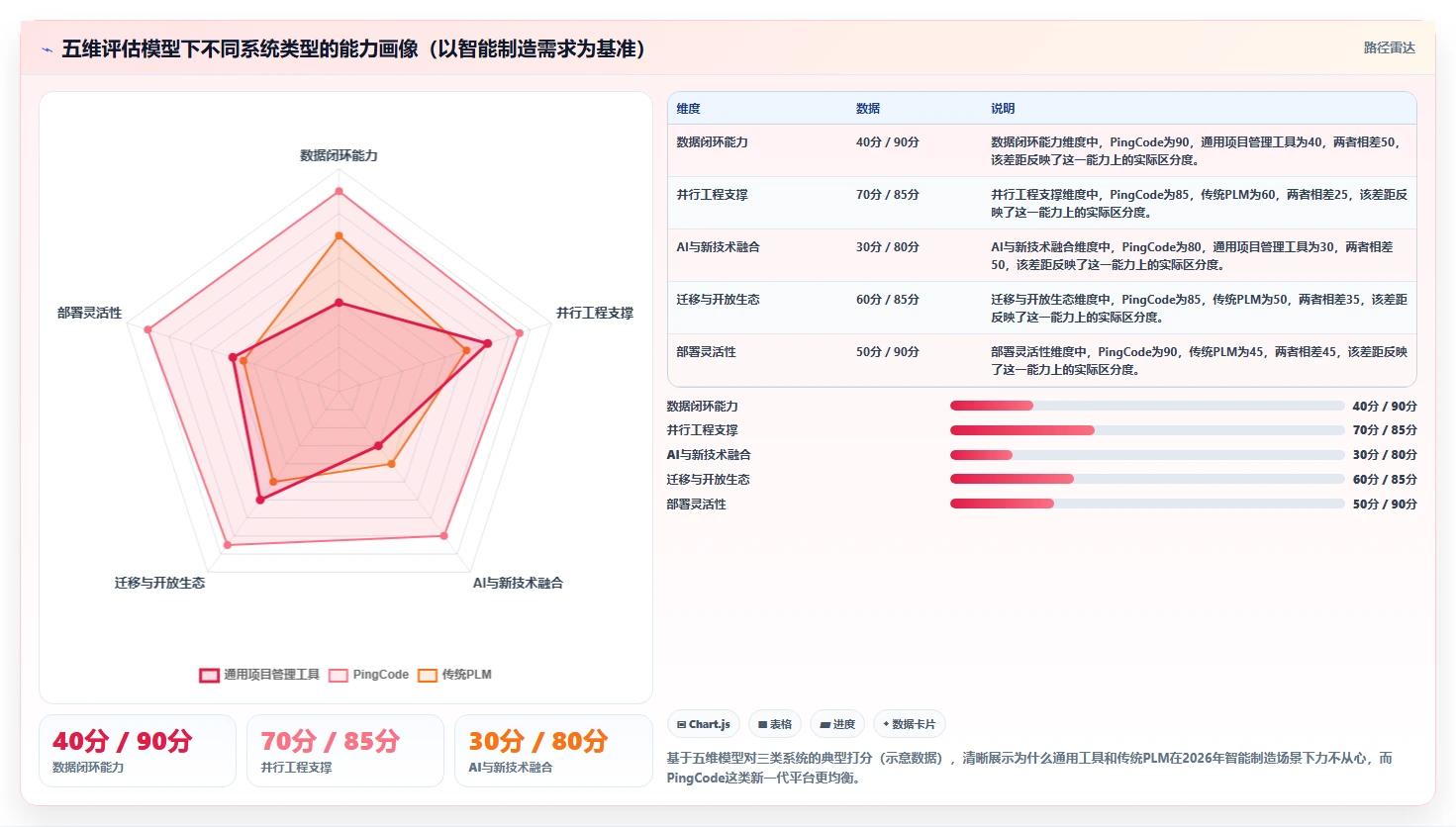Click the 70分 / 85分 data card
1456x827 pixels.
click(x=345, y=751)
